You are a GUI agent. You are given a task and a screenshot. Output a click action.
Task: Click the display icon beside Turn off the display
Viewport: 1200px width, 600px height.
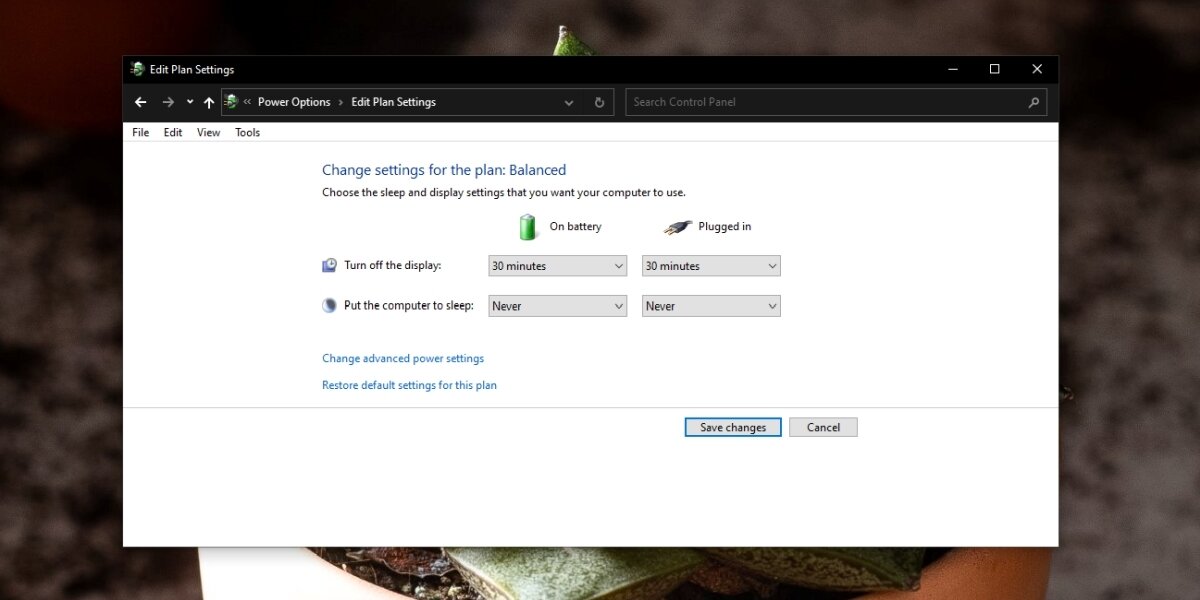329,265
